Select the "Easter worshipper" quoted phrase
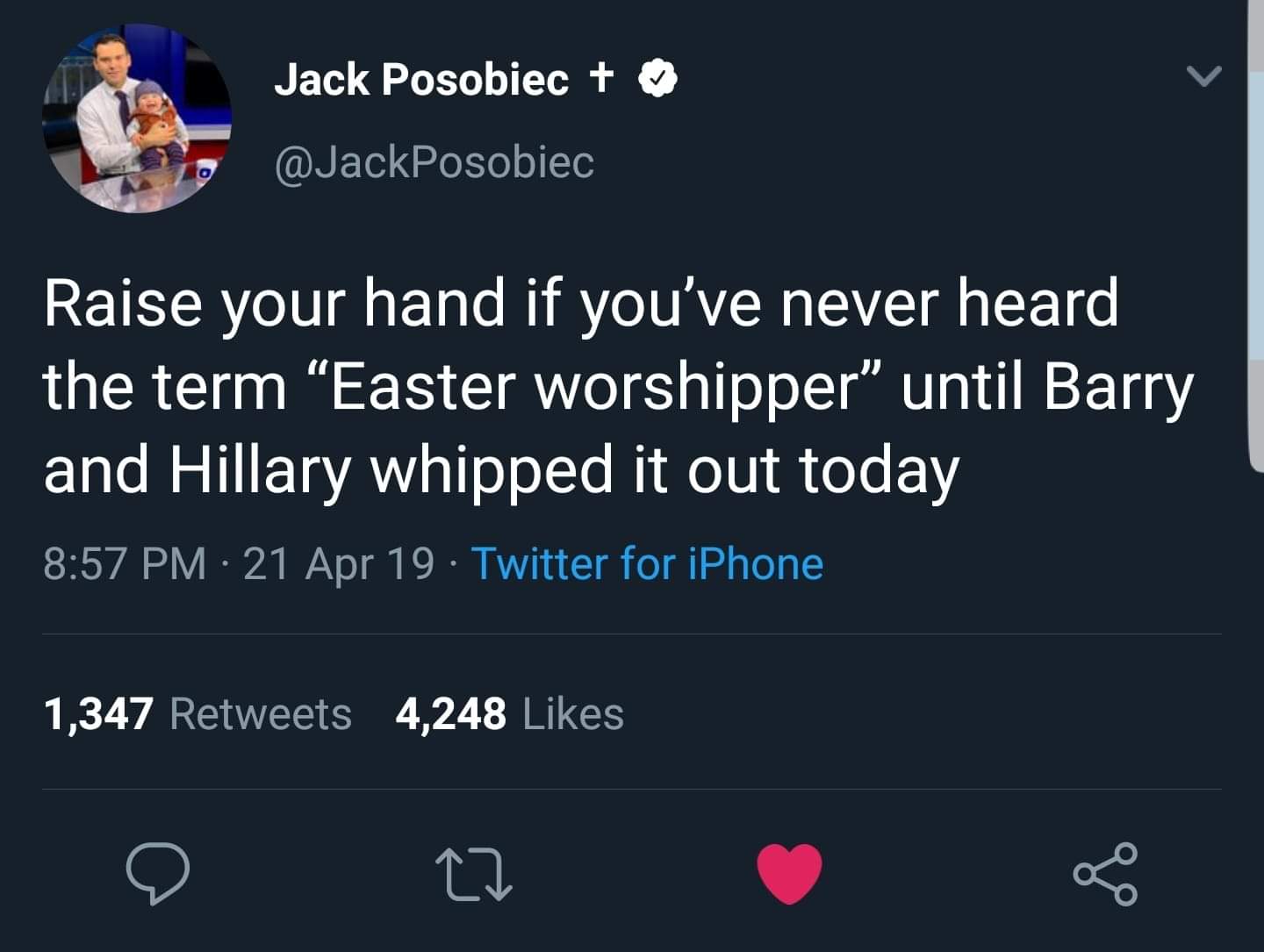The height and width of the screenshot is (952, 1264). [596, 387]
